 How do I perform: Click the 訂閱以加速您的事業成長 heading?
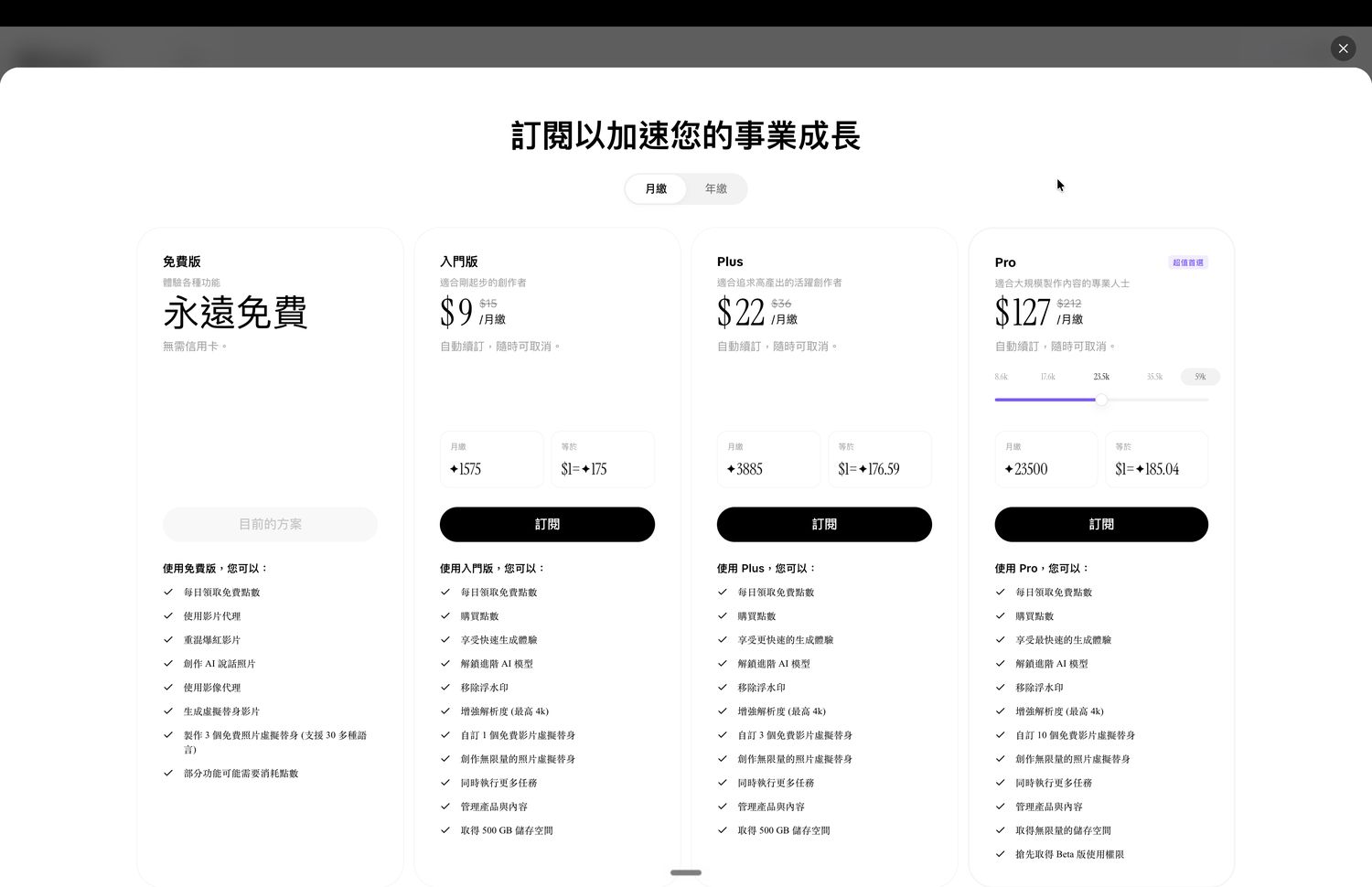[686, 135]
